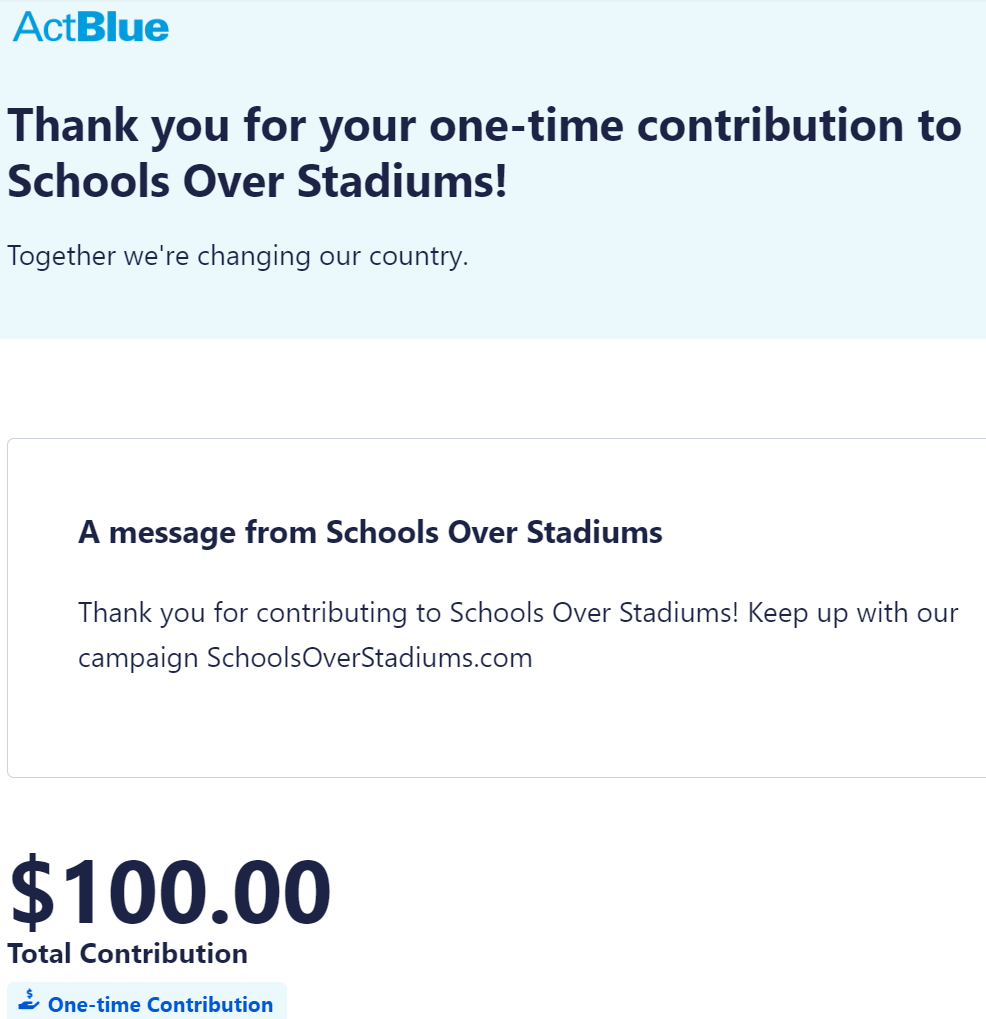Image resolution: width=986 pixels, height=1019 pixels.
Task: Click the word "Total" under the amount
Action: tap(40, 954)
